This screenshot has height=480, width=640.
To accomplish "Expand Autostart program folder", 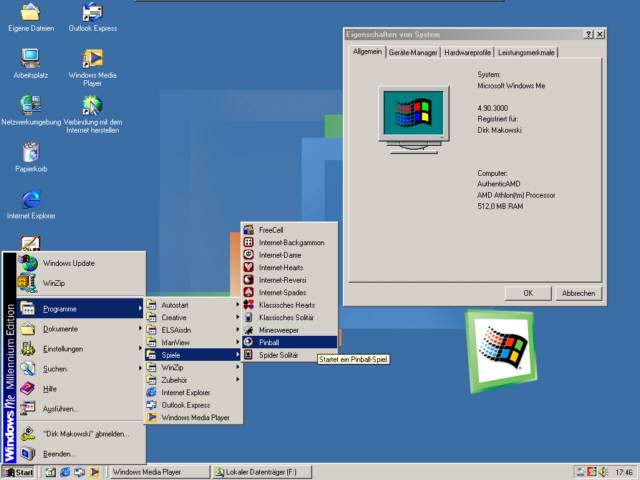I will pyautogui.click(x=193, y=305).
